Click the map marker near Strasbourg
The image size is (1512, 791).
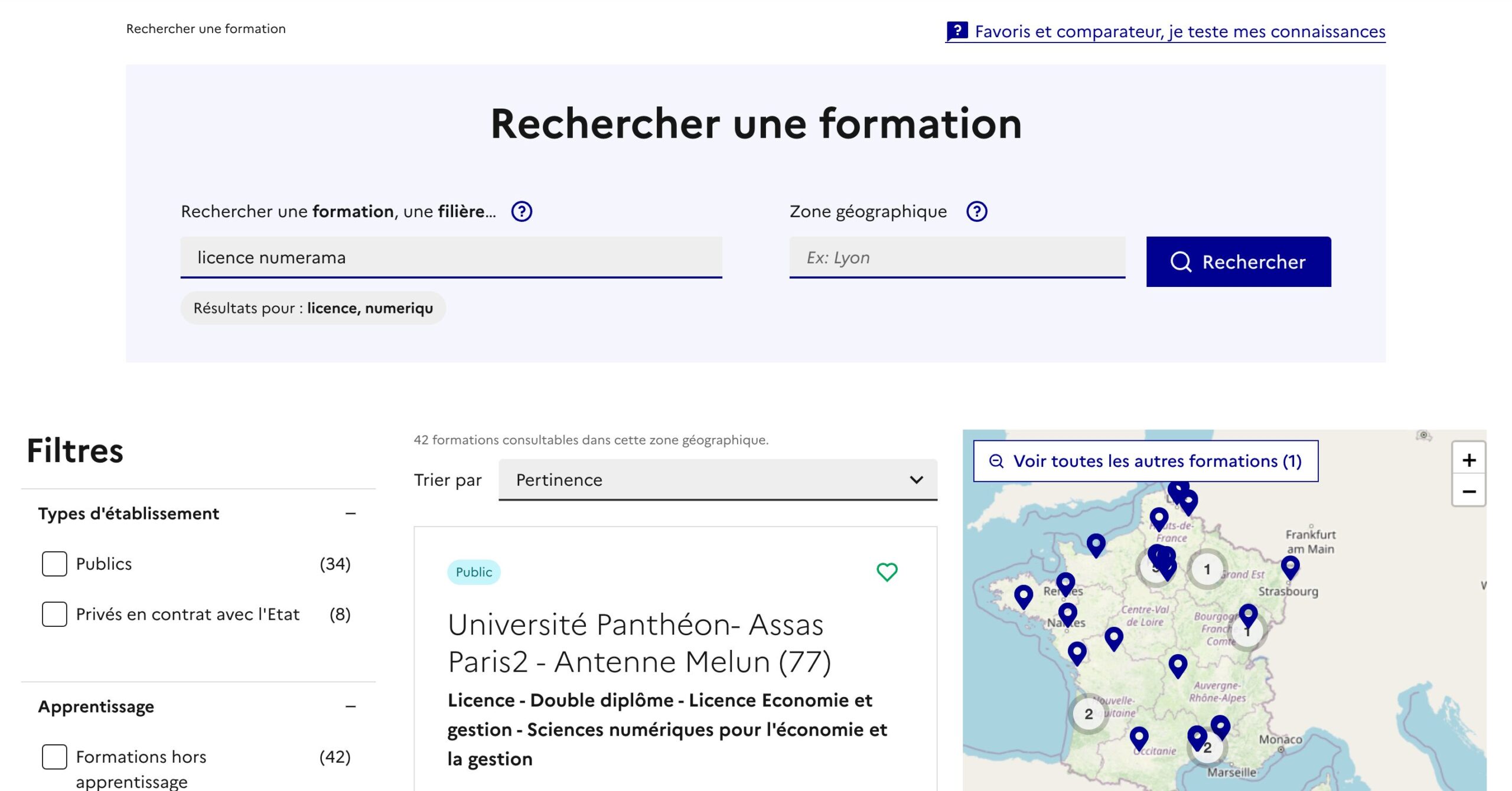point(1290,567)
